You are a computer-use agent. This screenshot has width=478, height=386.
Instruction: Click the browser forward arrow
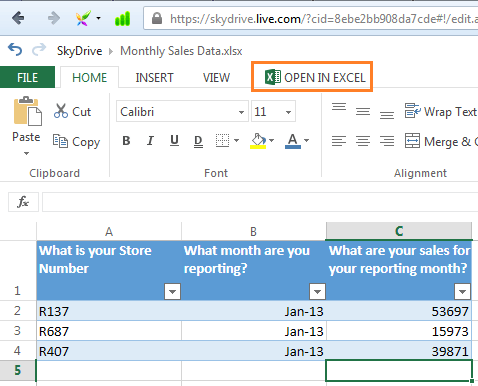point(54,18)
